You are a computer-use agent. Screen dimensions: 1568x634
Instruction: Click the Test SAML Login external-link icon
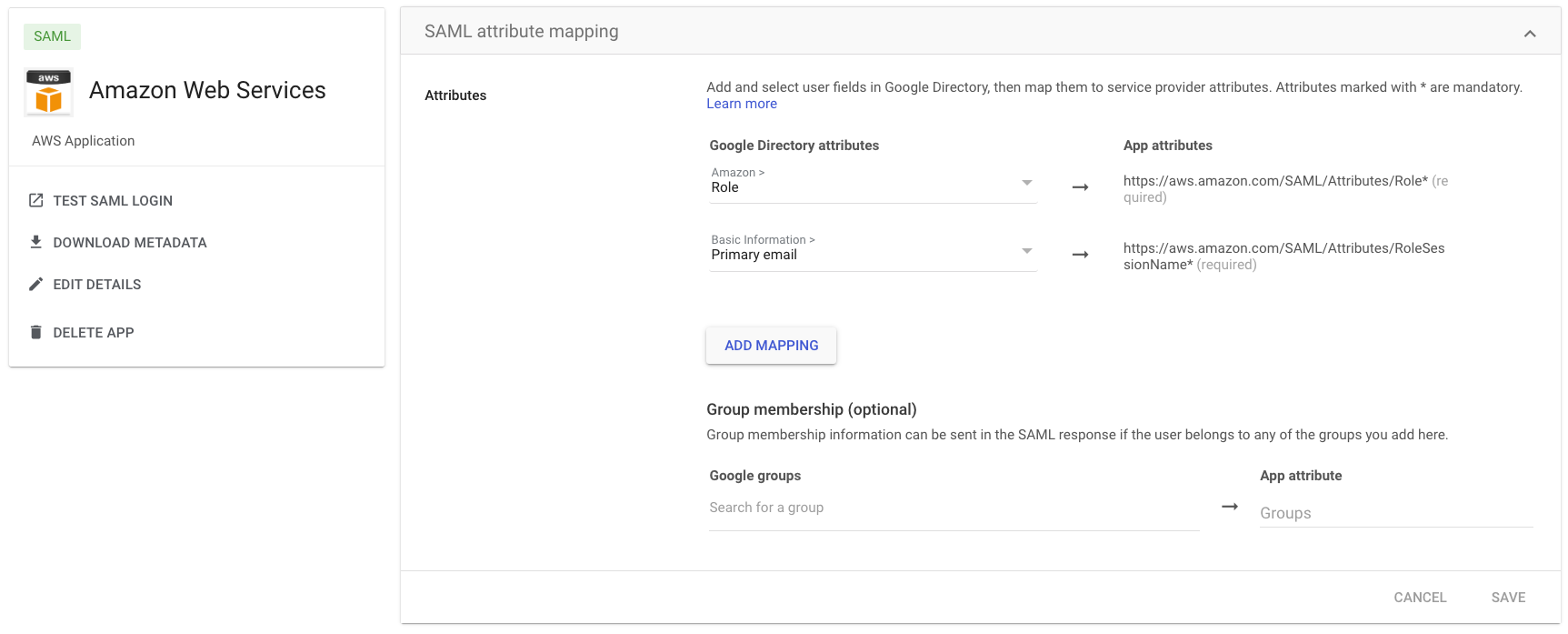click(x=36, y=200)
